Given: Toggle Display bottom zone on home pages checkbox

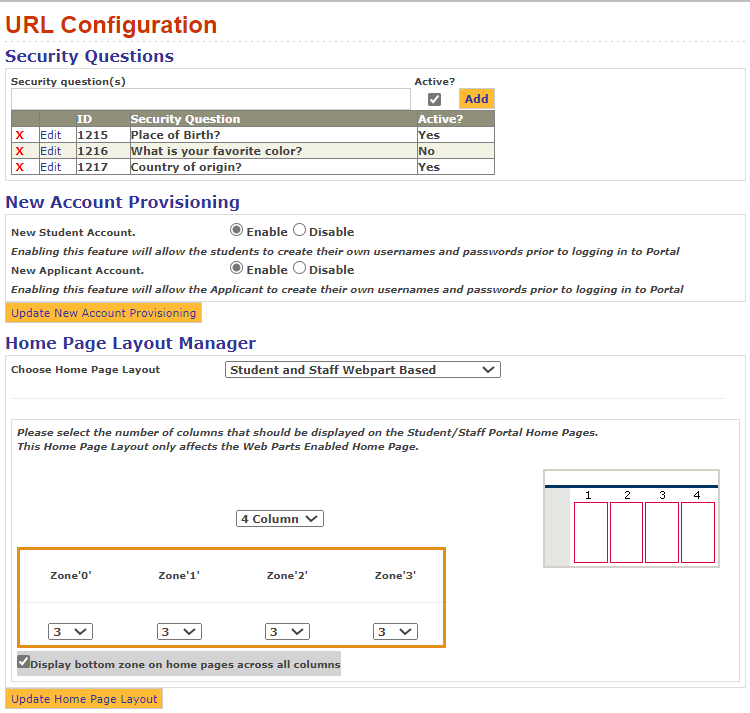Looking at the screenshot, I should pos(24,662).
